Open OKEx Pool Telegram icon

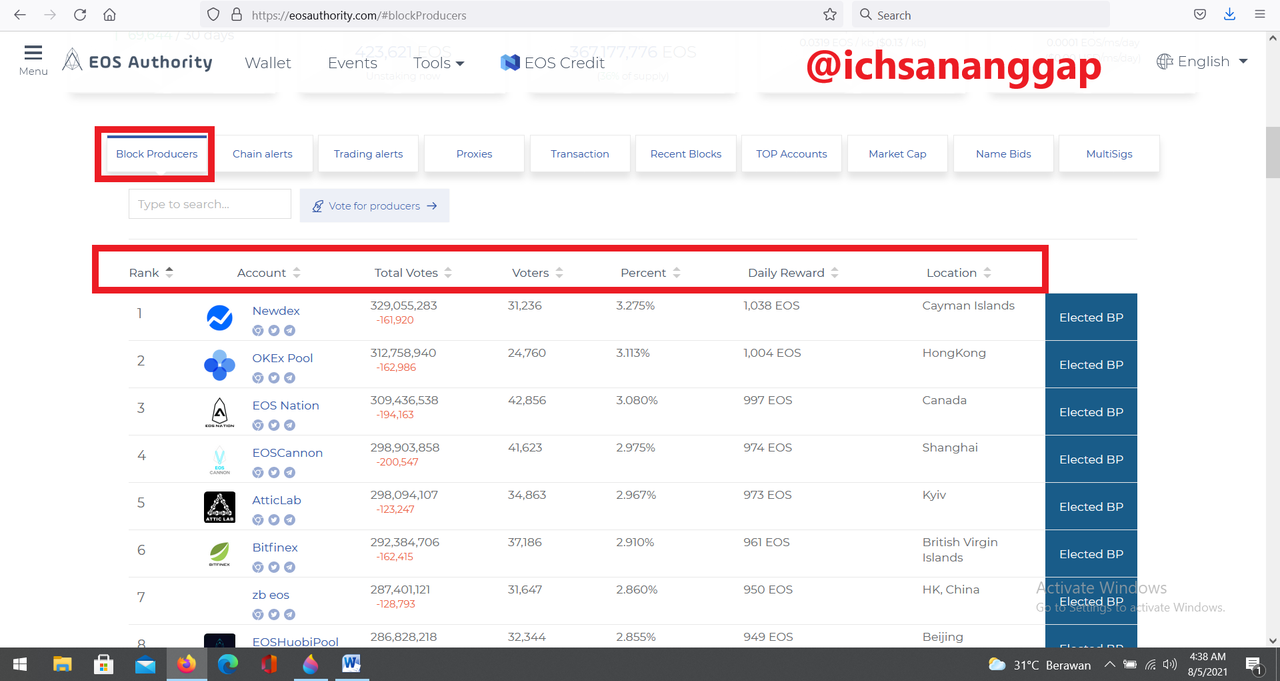point(289,377)
